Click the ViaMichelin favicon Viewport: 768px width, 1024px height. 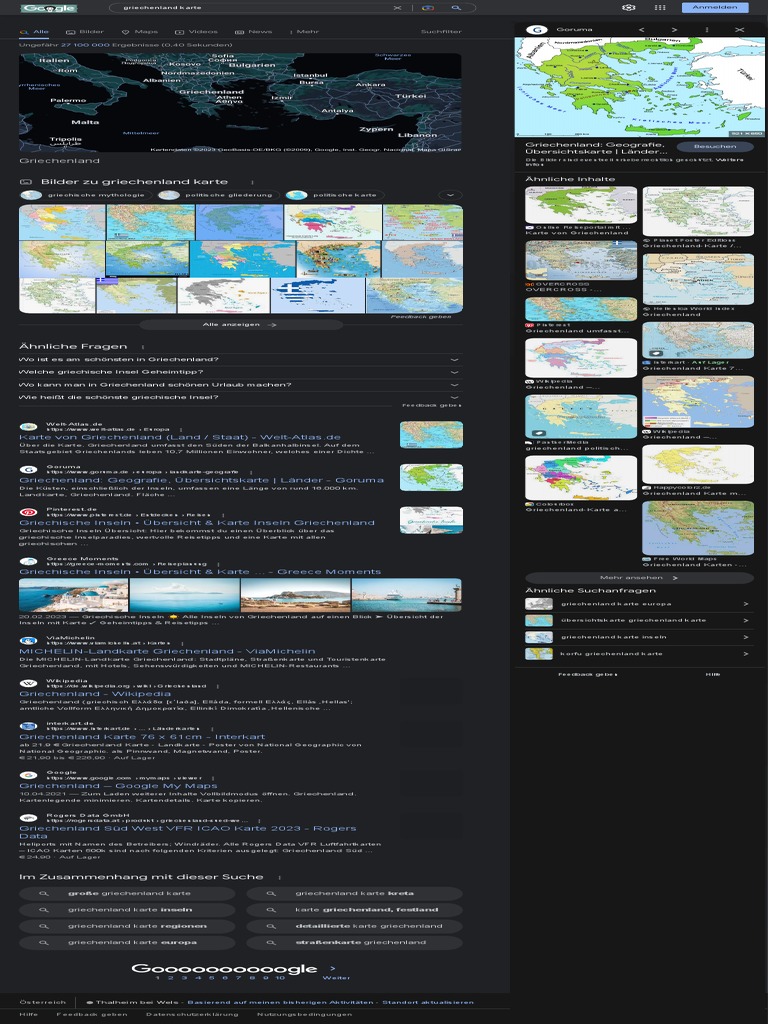click(28, 641)
